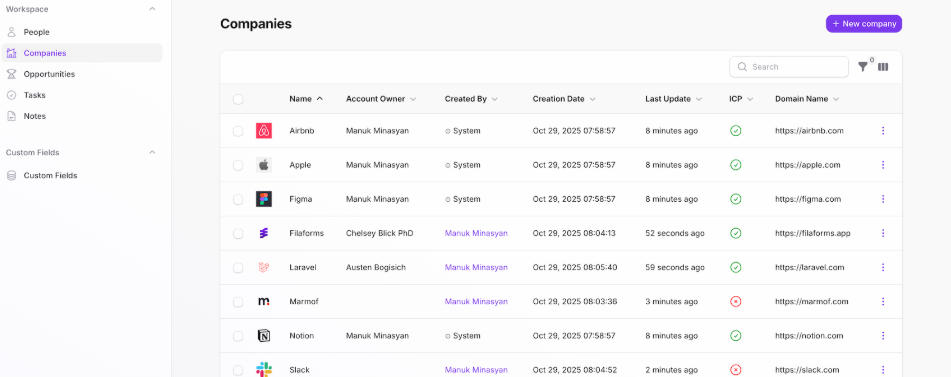Sort by Creation Date column
This screenshot has width=951, height=377.
click(x=564, y=99)
